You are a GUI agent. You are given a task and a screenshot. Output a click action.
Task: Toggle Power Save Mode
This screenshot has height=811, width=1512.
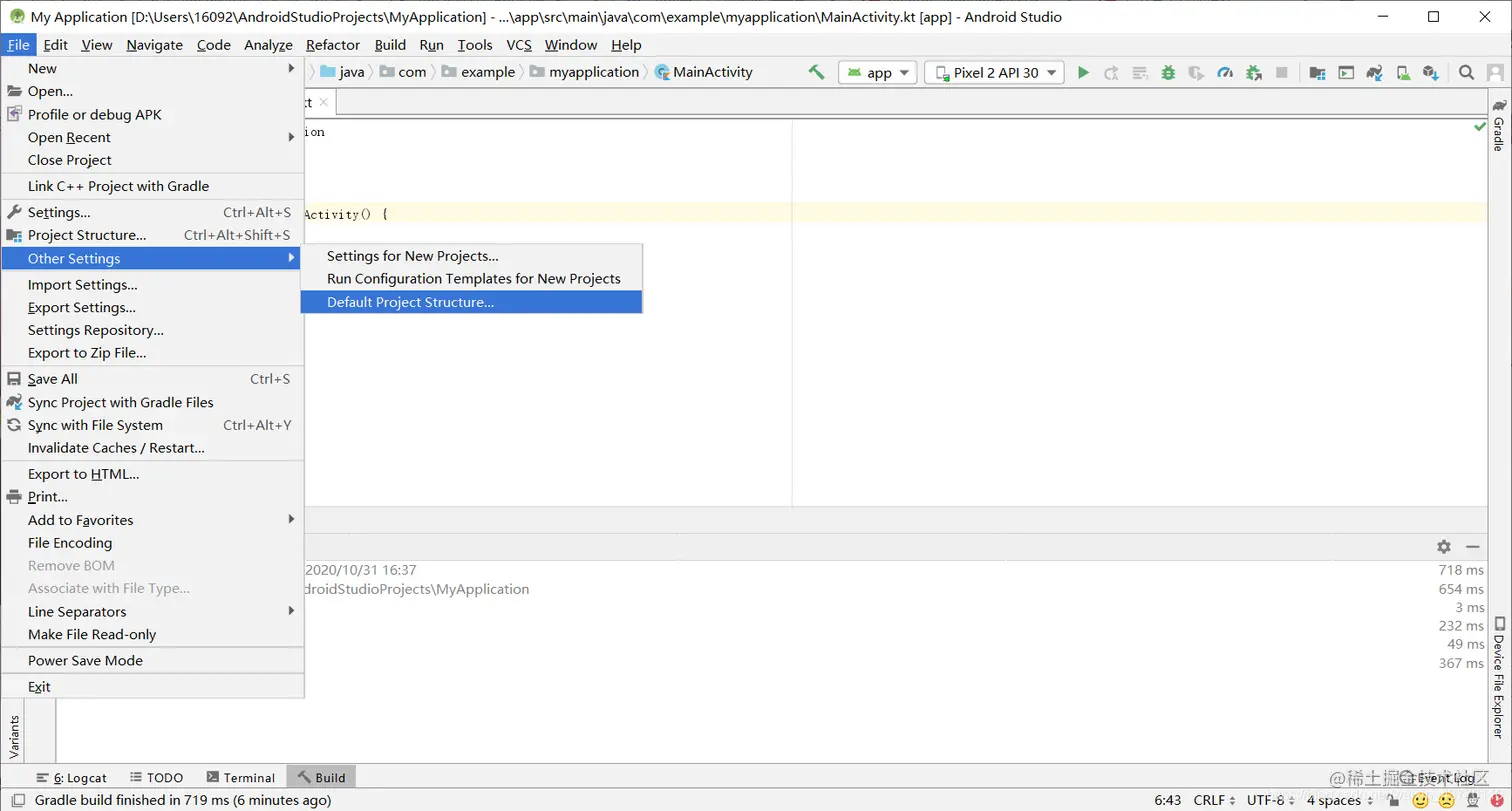tap(151, 660)
